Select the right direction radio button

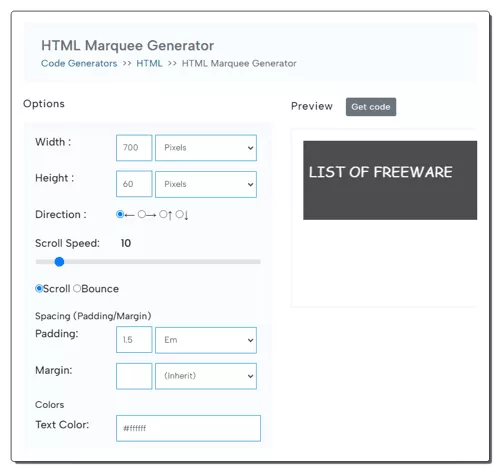[142, 214]
